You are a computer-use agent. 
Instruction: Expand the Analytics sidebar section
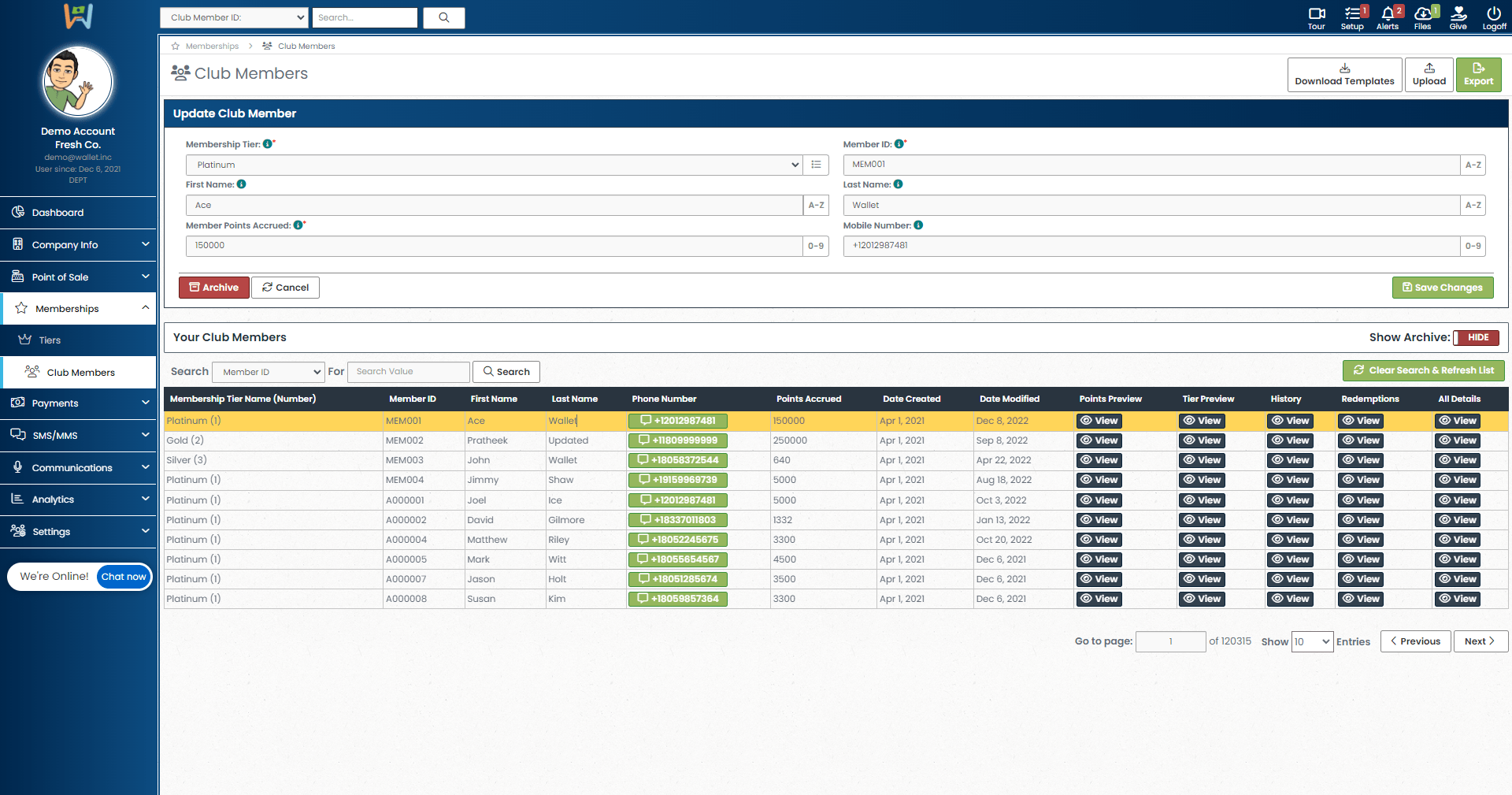(x=79, y=500)
